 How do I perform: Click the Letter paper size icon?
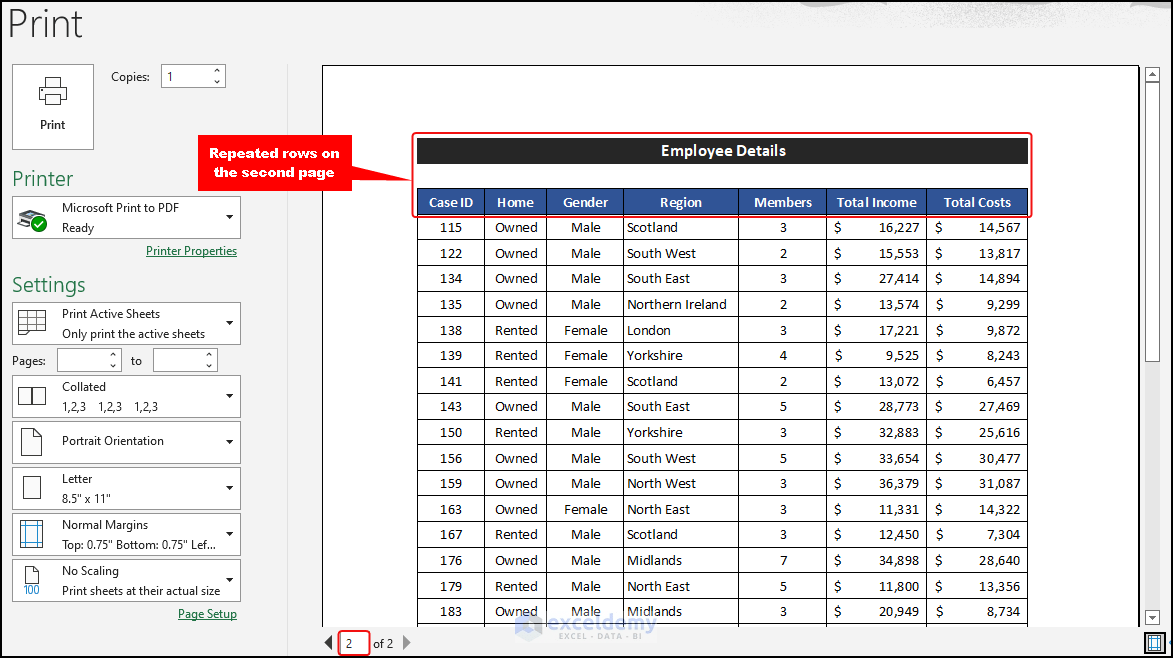[x=32, y=488]
